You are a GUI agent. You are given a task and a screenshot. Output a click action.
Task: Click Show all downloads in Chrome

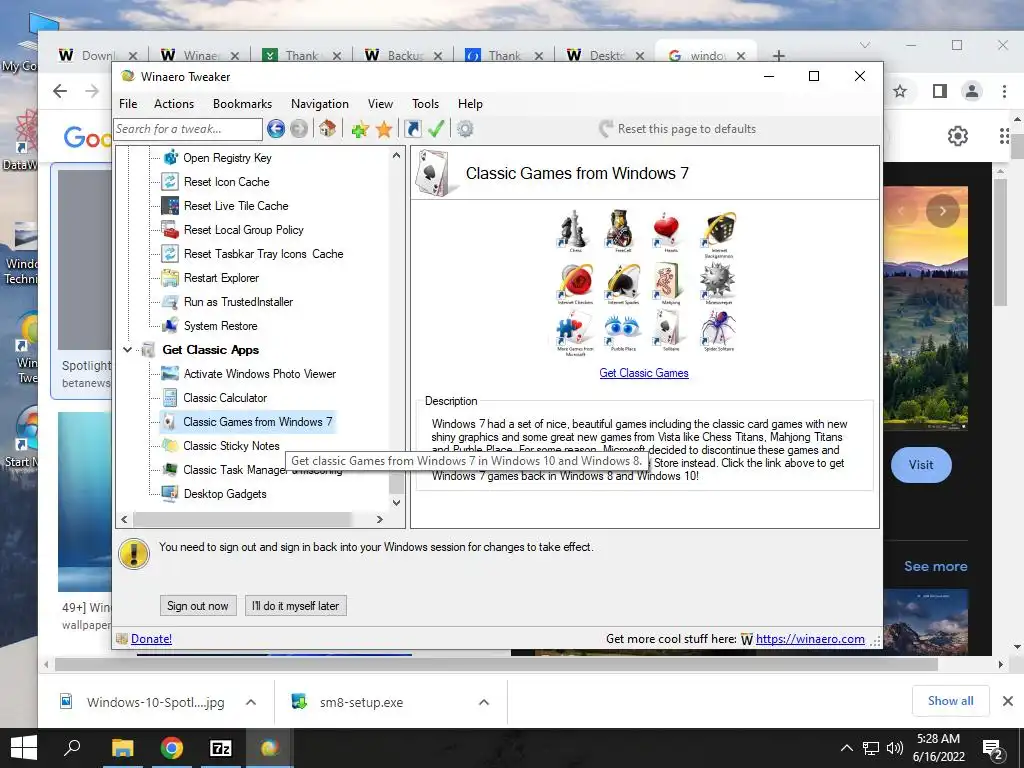point(950,701)
